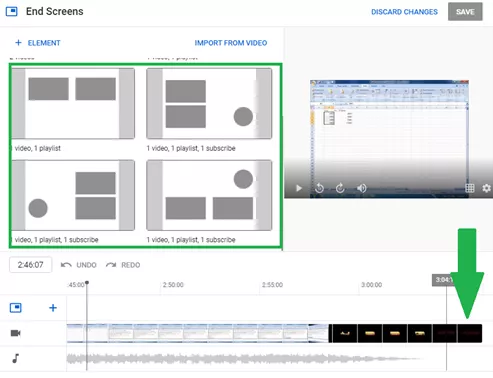The image size is (493, 378).
Task: Choose template with circle left, stacked boxes right
Action: 73,195
